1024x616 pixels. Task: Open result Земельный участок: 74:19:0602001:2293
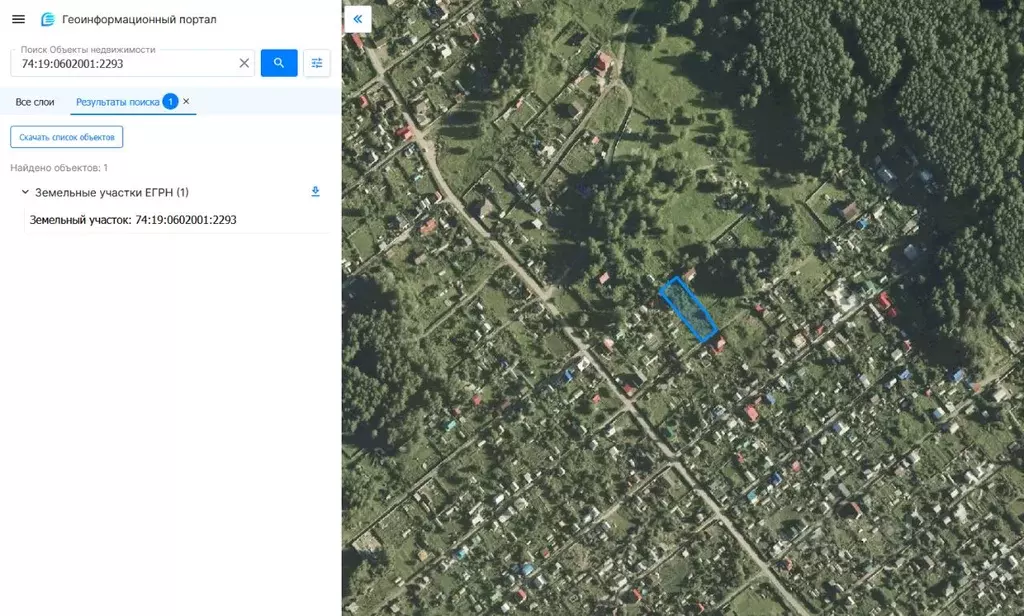133,220
